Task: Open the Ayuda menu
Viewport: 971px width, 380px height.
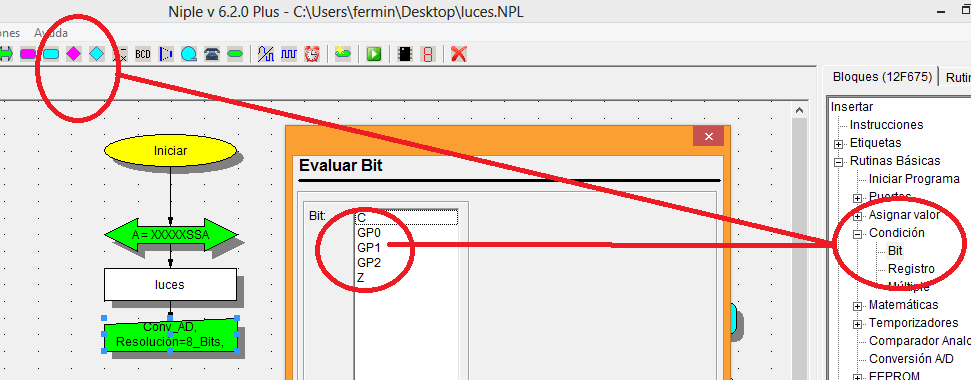Action: coord(51,33)
